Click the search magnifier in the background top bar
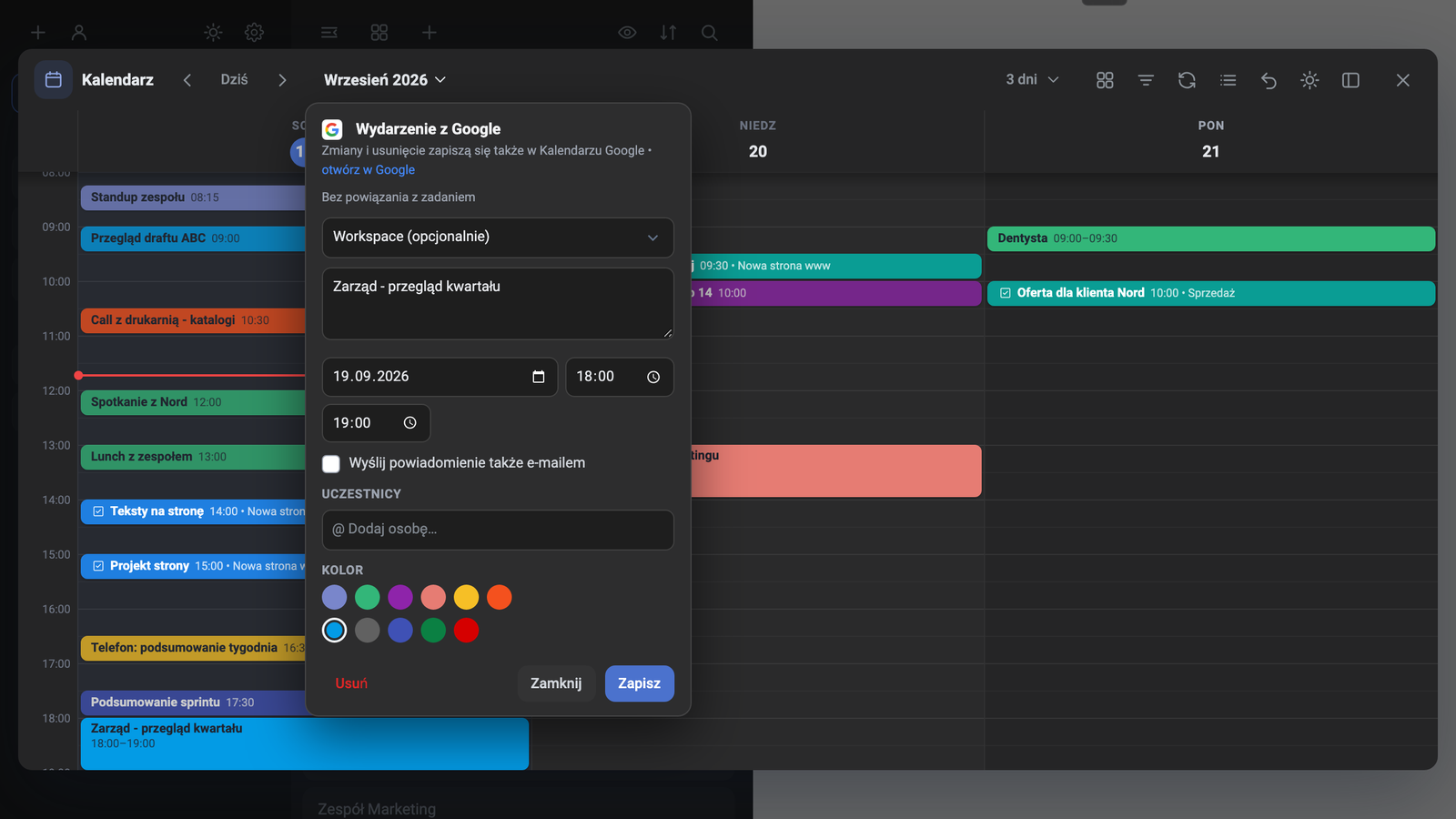This screenshot has width=1456, height=819. (710, 33)
